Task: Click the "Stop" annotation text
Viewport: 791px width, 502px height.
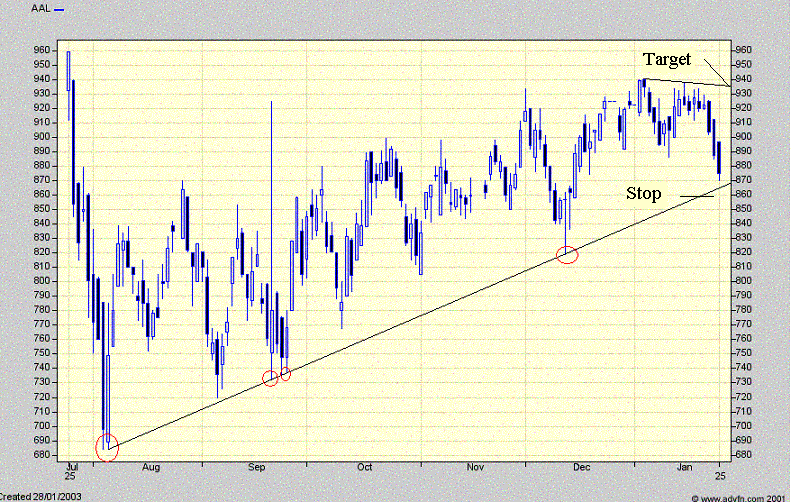Action: click(x=643, y=193)
